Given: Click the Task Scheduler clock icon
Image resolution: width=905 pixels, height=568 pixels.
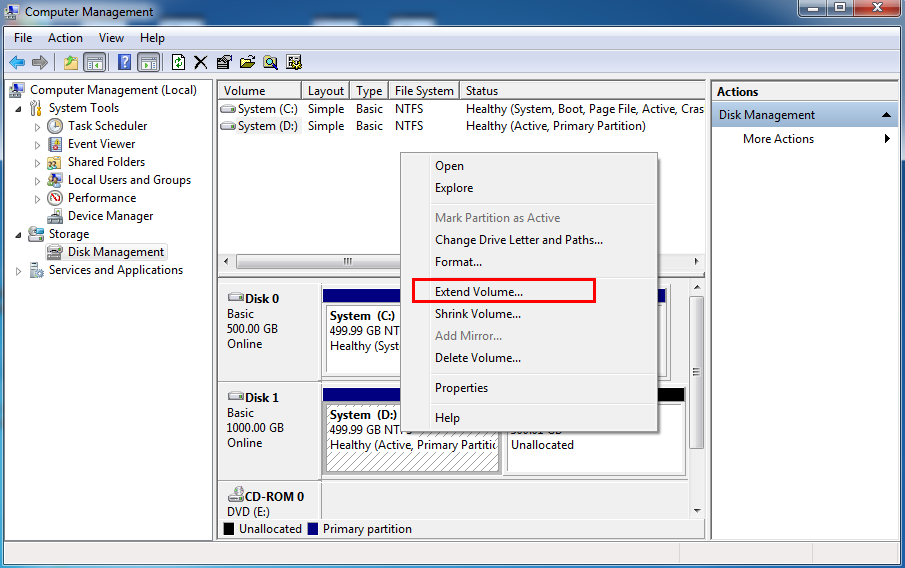Looking at the screenshot, I should coord(55,126).
